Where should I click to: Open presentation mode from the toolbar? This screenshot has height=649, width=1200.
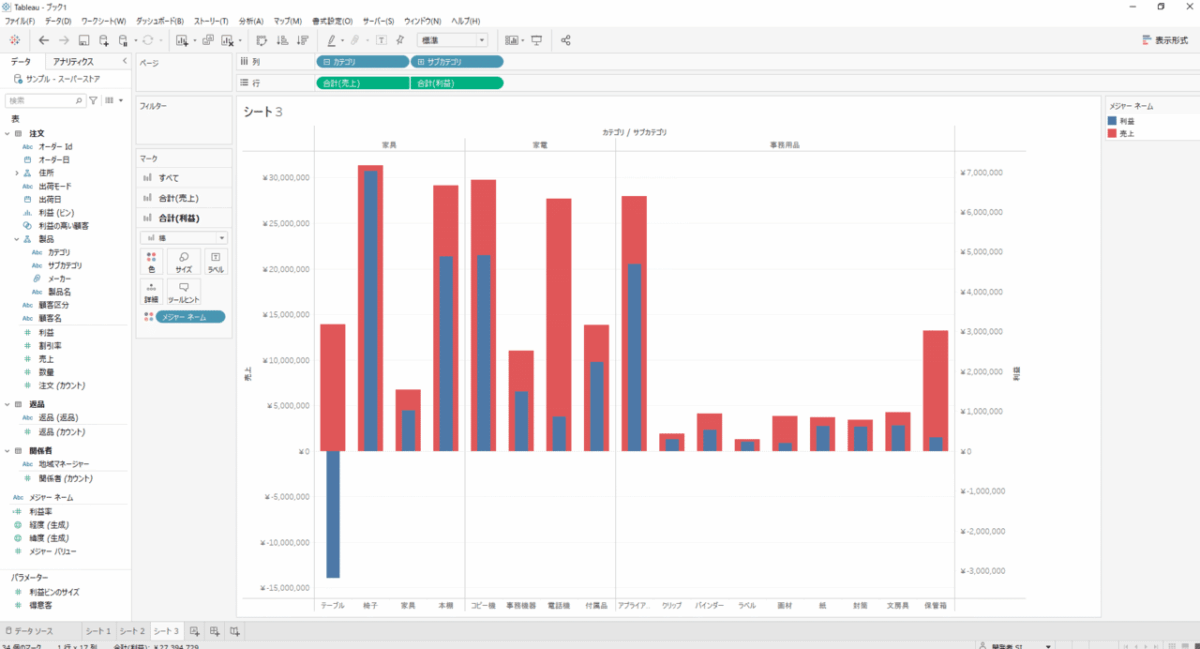tap(537, 40)
